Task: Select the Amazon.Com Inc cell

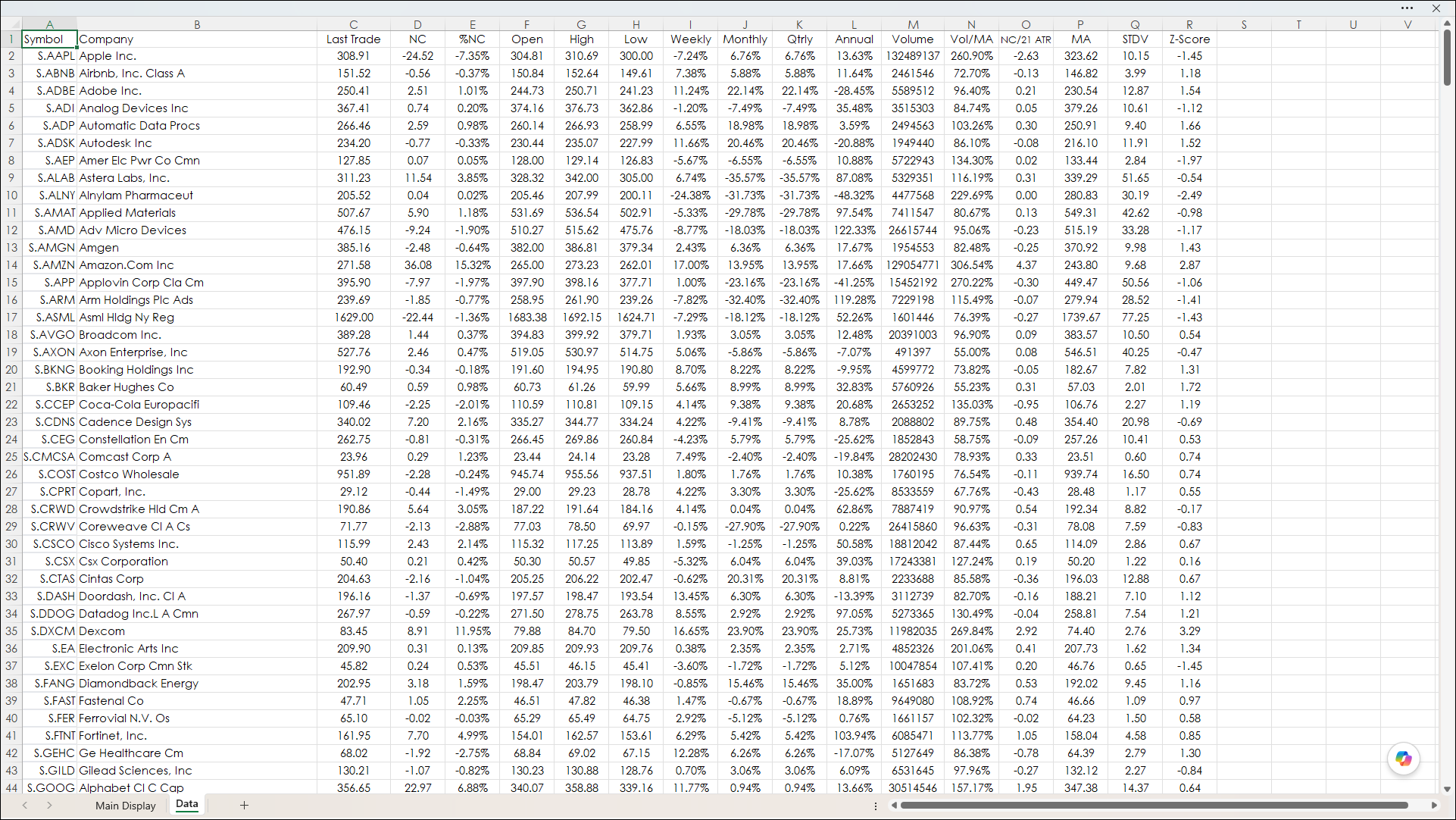Action: tap(197, 265)
